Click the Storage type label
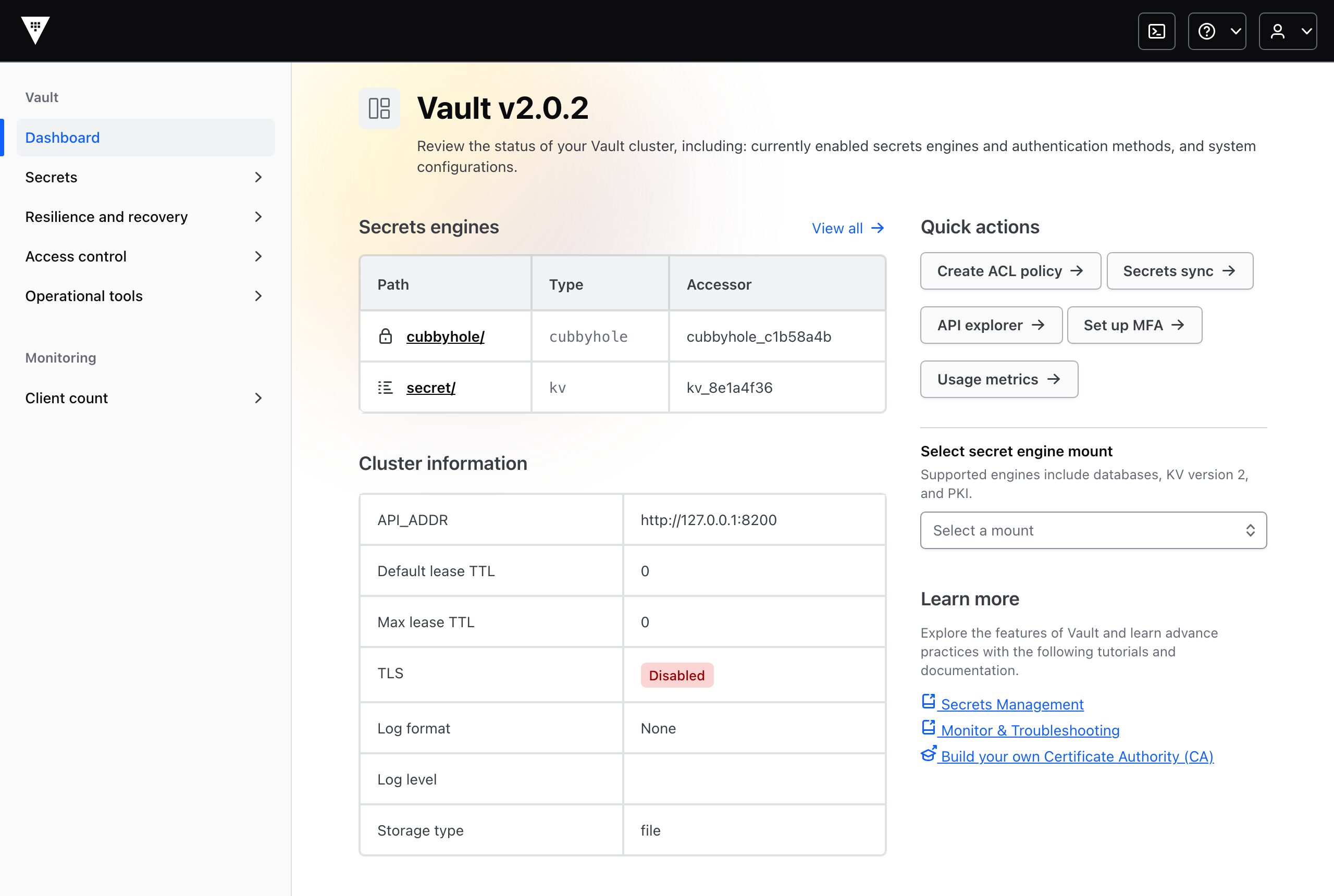This screenshot has height=896, width=1334. [x=420, y=830]
